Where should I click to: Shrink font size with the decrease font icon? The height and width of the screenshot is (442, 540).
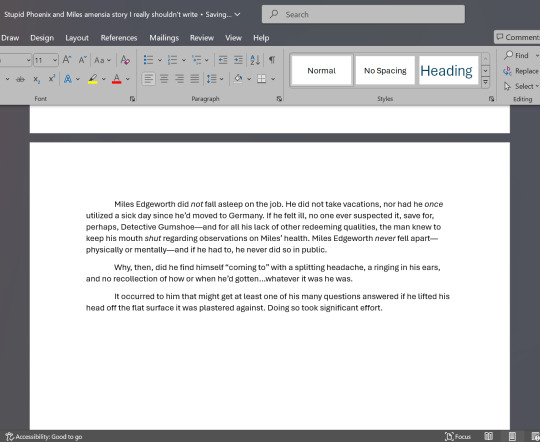click(82, 60)
